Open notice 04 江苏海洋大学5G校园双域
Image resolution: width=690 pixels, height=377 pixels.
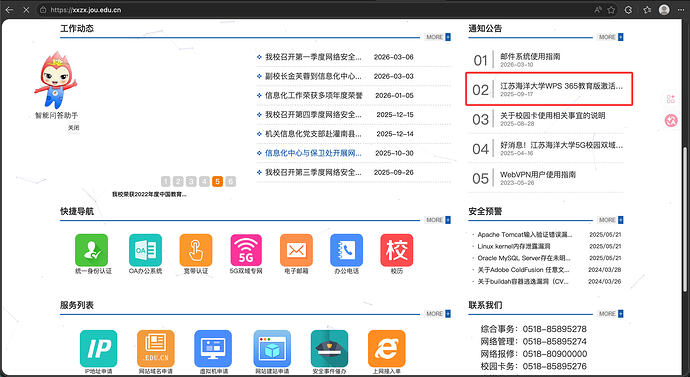pos(562,145)
